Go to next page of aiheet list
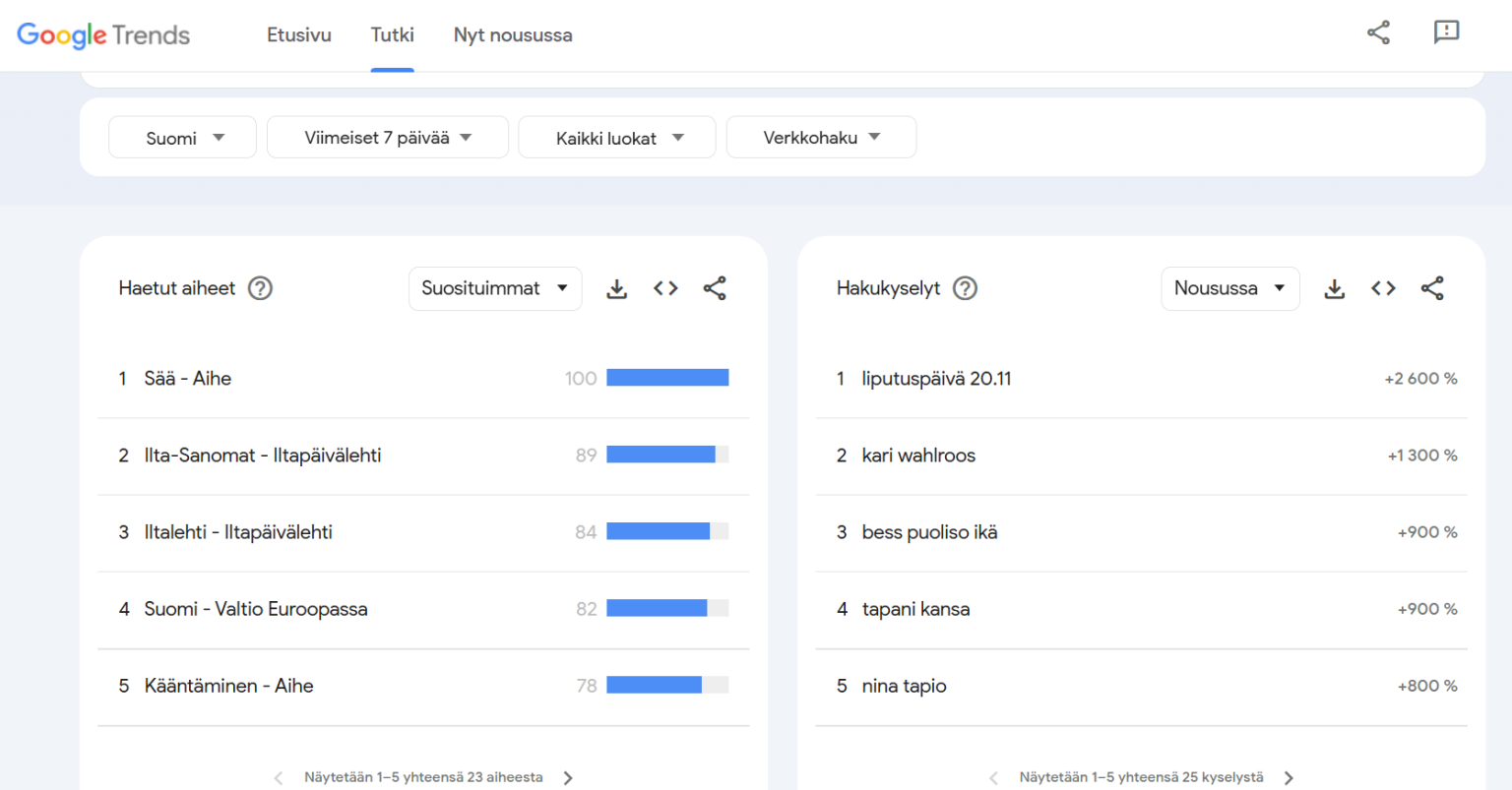The height and width of the screenshot is (790, 1512). pos(568,778)
